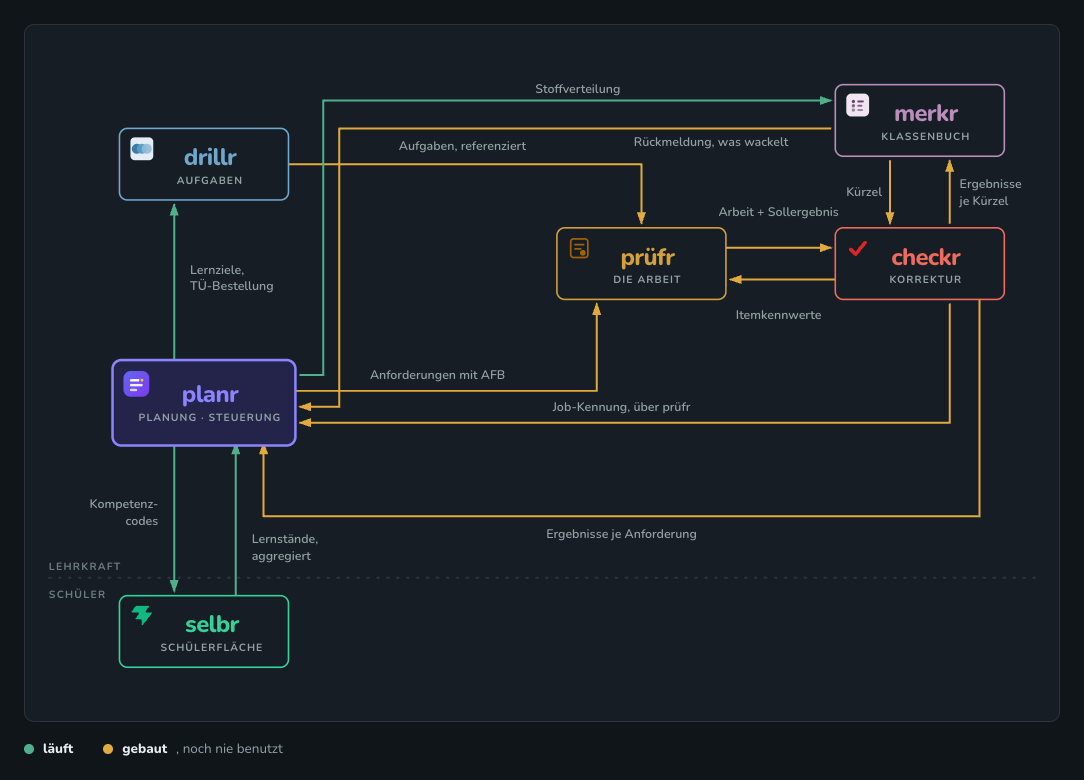Open the merkr Klassenbuch node
This screenshot has height=780, width=1084.
(919, 120)
